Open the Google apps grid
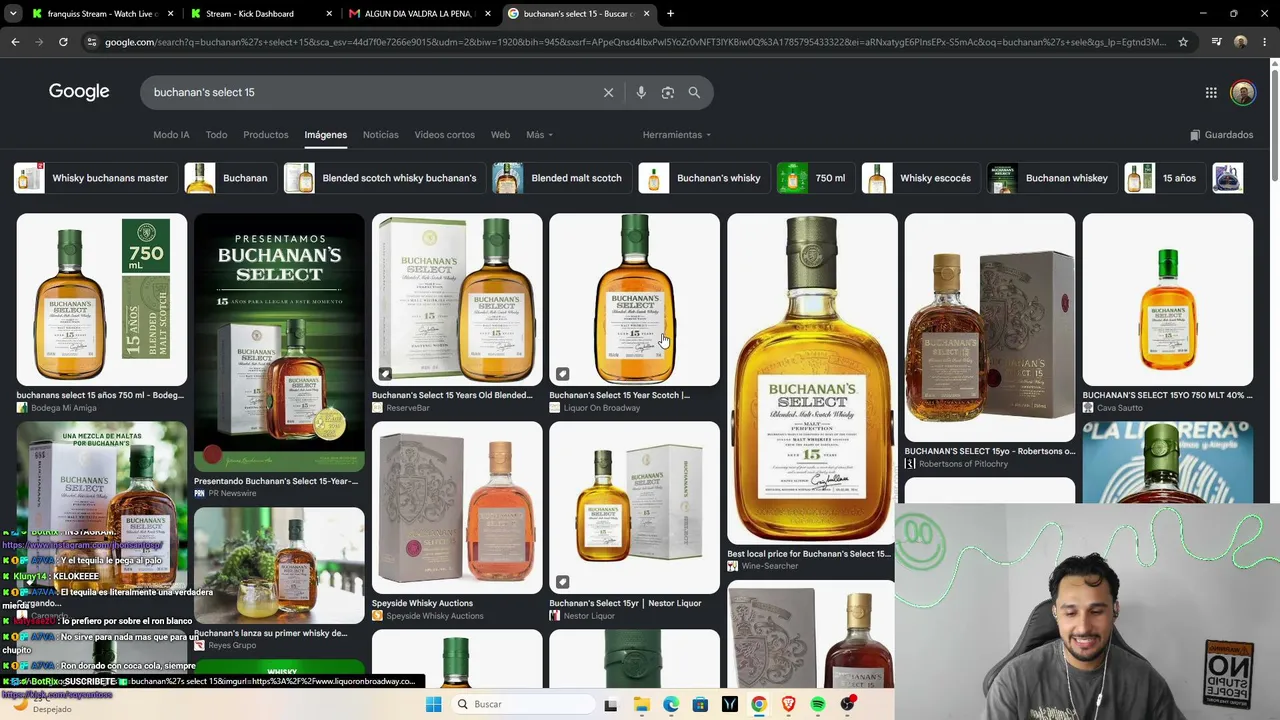Screen dimensions: 1280x720 coord(1211,92)
